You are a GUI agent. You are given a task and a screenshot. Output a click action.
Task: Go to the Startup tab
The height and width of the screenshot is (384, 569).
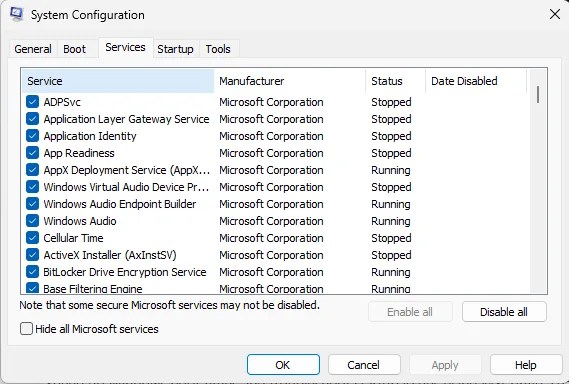(175, 49)
